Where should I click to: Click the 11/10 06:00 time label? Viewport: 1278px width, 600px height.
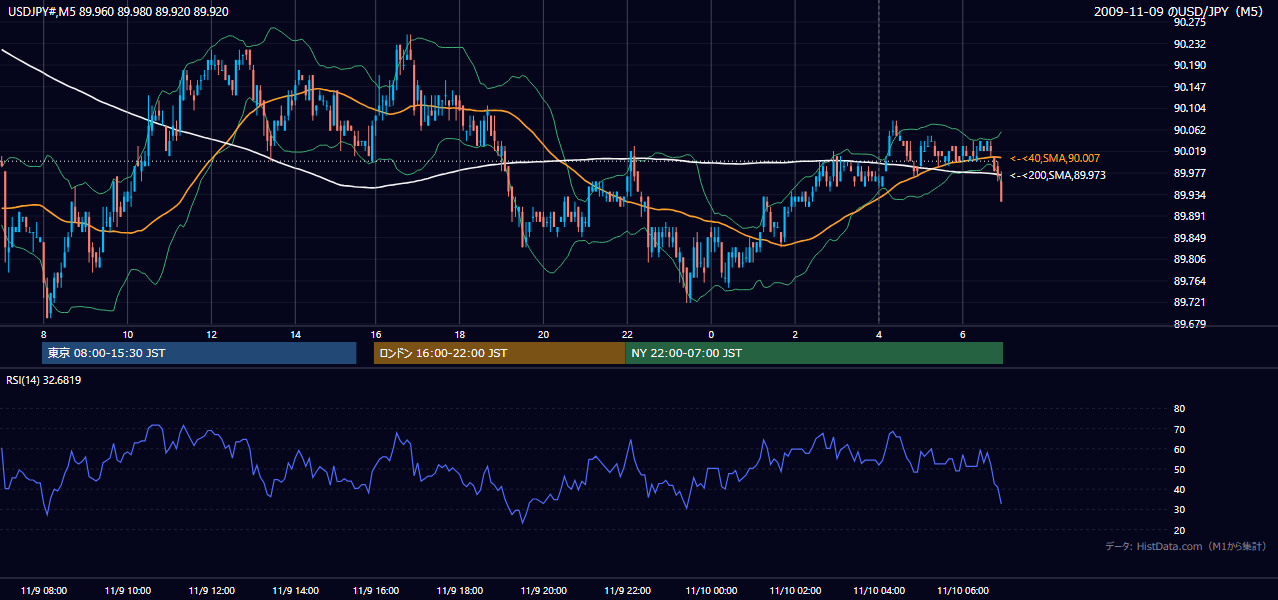point(962,590)
